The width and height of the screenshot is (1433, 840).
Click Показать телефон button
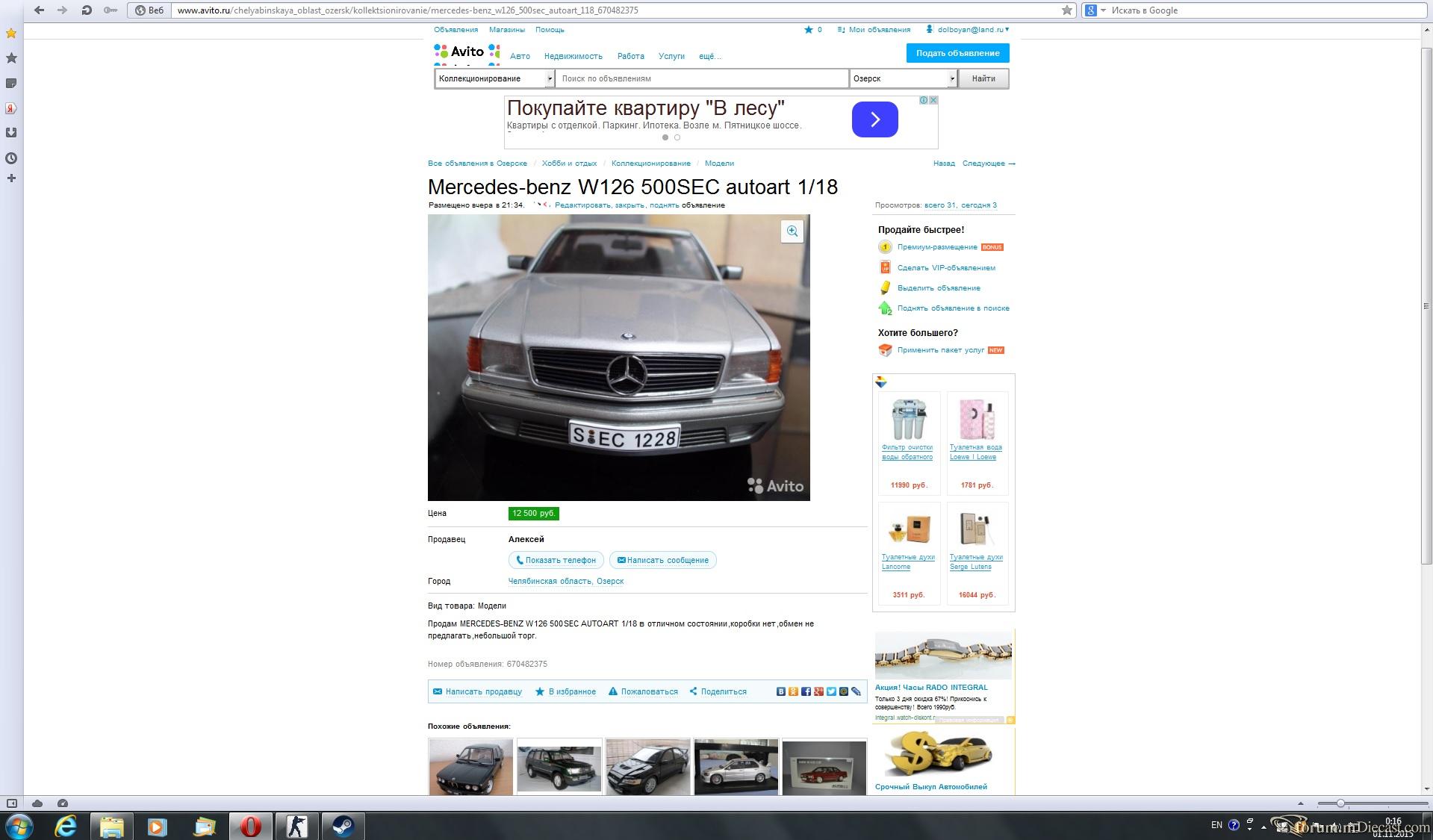[556, 560]
